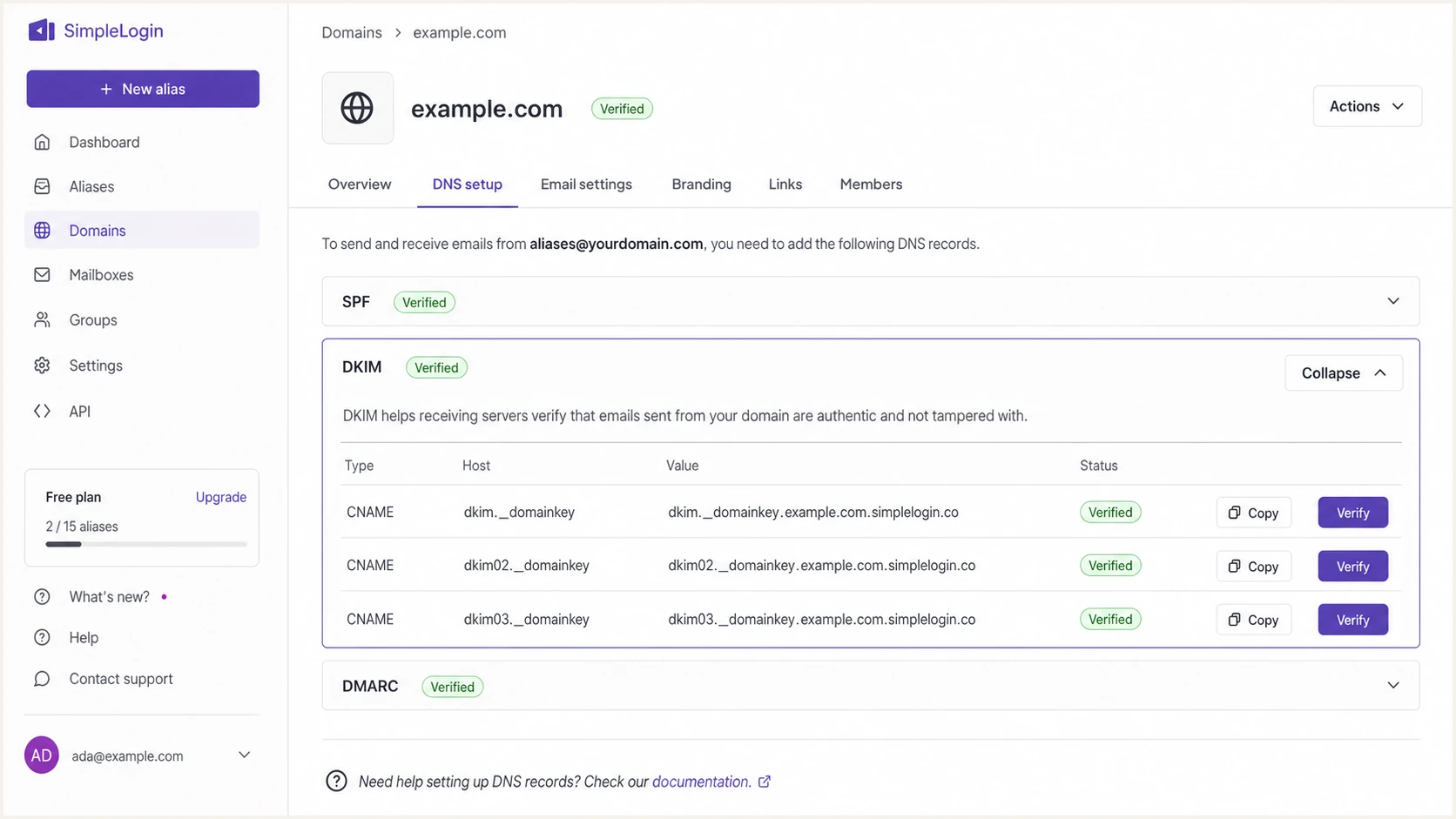Click value dkim02._domainkey.example.com.simplelogin.co
This screenshot has width=1456, height=819.
821,566
